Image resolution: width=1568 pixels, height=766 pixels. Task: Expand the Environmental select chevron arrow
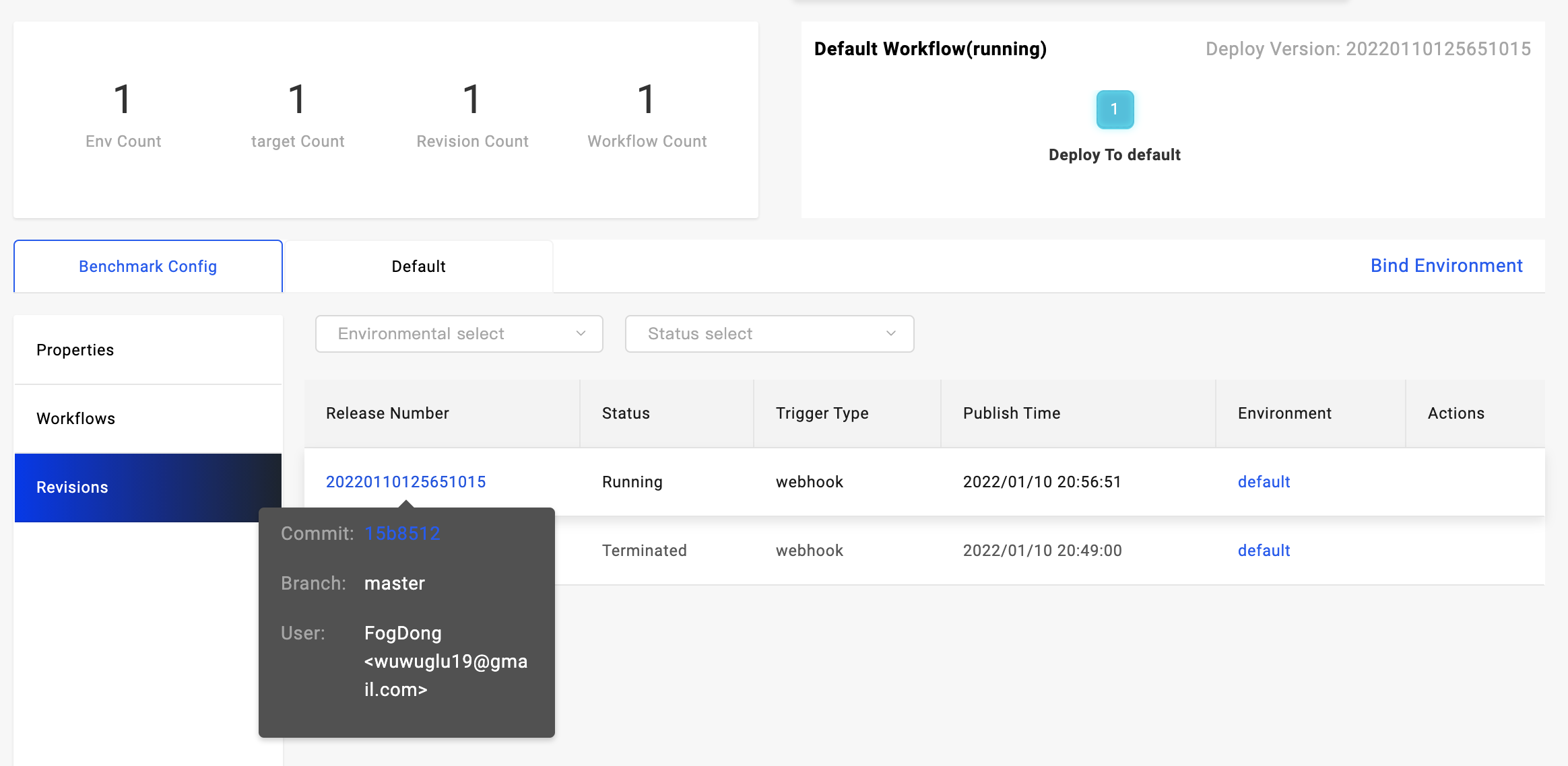(x=581, y=334)
